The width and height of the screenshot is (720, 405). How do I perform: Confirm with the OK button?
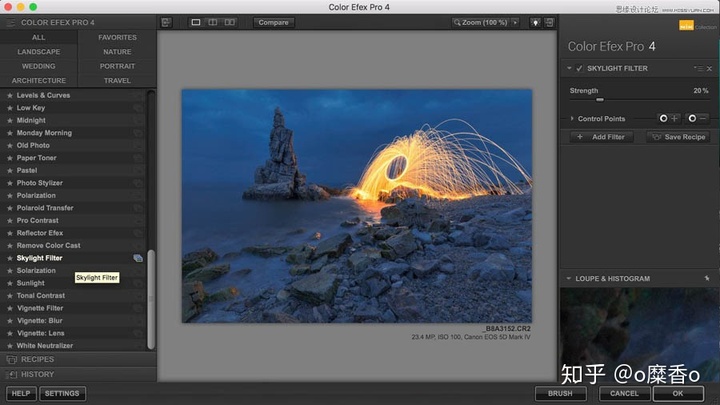[x=678, y=394]
